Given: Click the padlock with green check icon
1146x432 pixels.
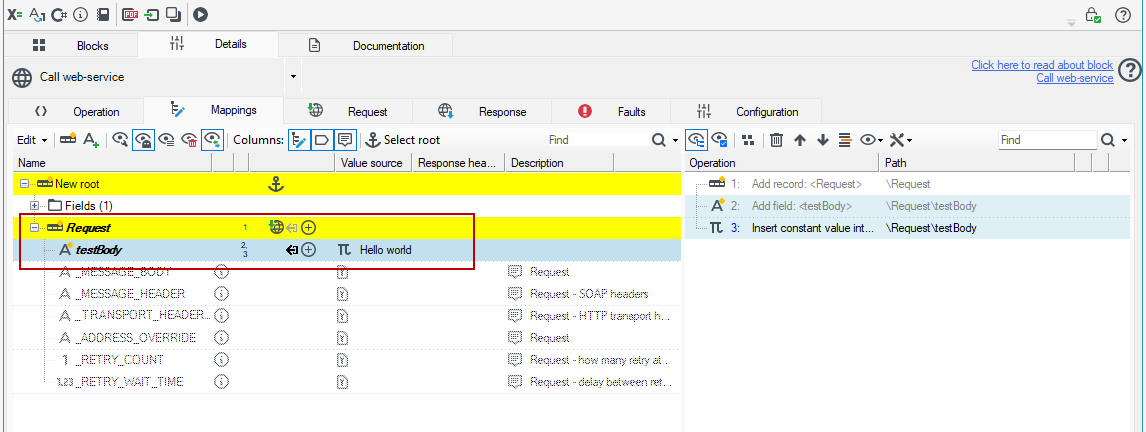Looking at the screenshot, I should coord(1093,15).
